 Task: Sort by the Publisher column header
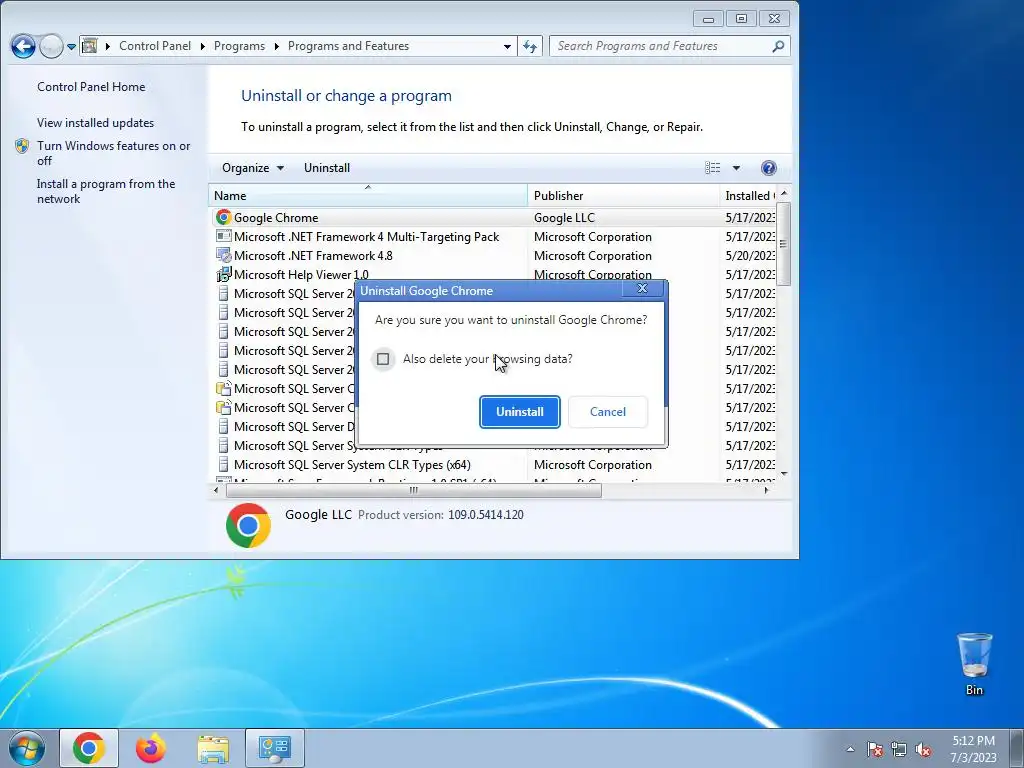click(x=623, y=195)
